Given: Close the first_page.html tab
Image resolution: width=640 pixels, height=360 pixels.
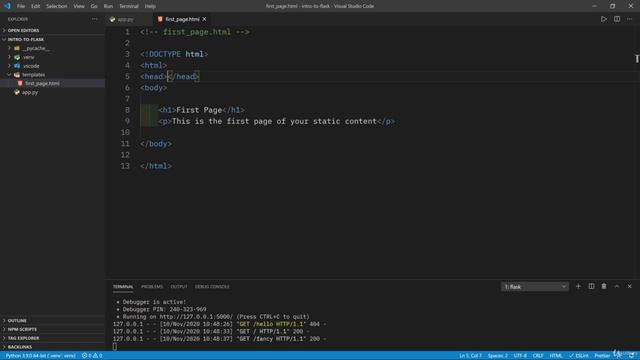Looking at the screenshot, I should point(204,19).
